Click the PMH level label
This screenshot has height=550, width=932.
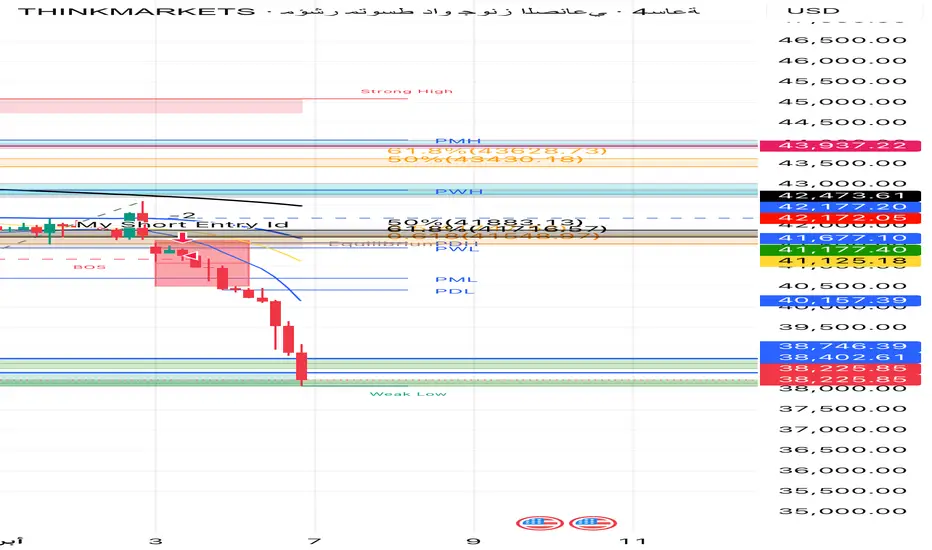458,141
